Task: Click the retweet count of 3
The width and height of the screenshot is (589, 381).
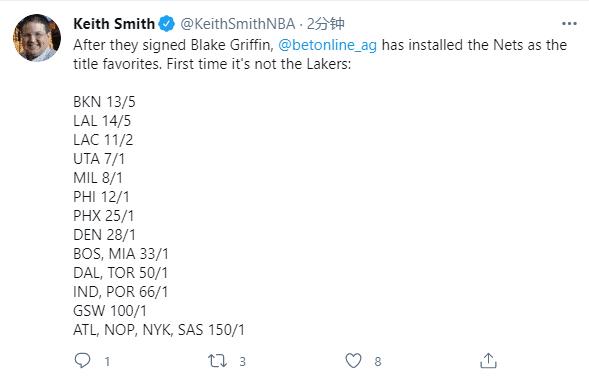Action: [x=243, y=361]
